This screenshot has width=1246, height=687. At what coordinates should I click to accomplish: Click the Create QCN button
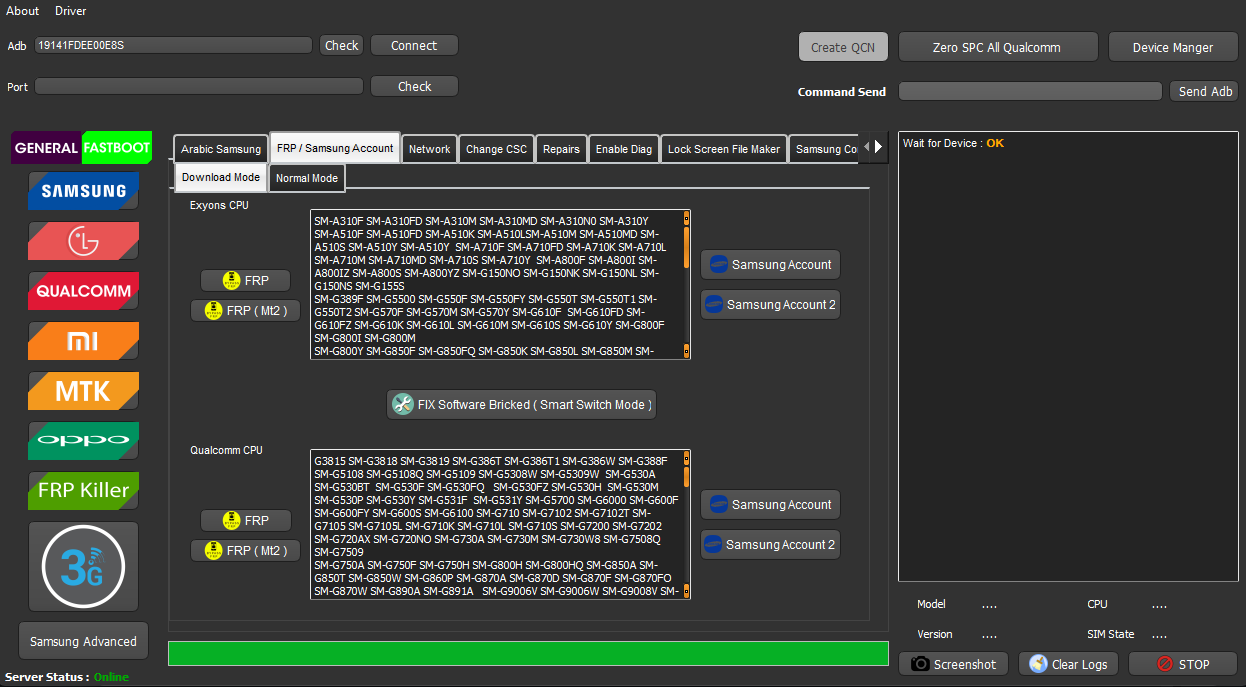(843, 47)
